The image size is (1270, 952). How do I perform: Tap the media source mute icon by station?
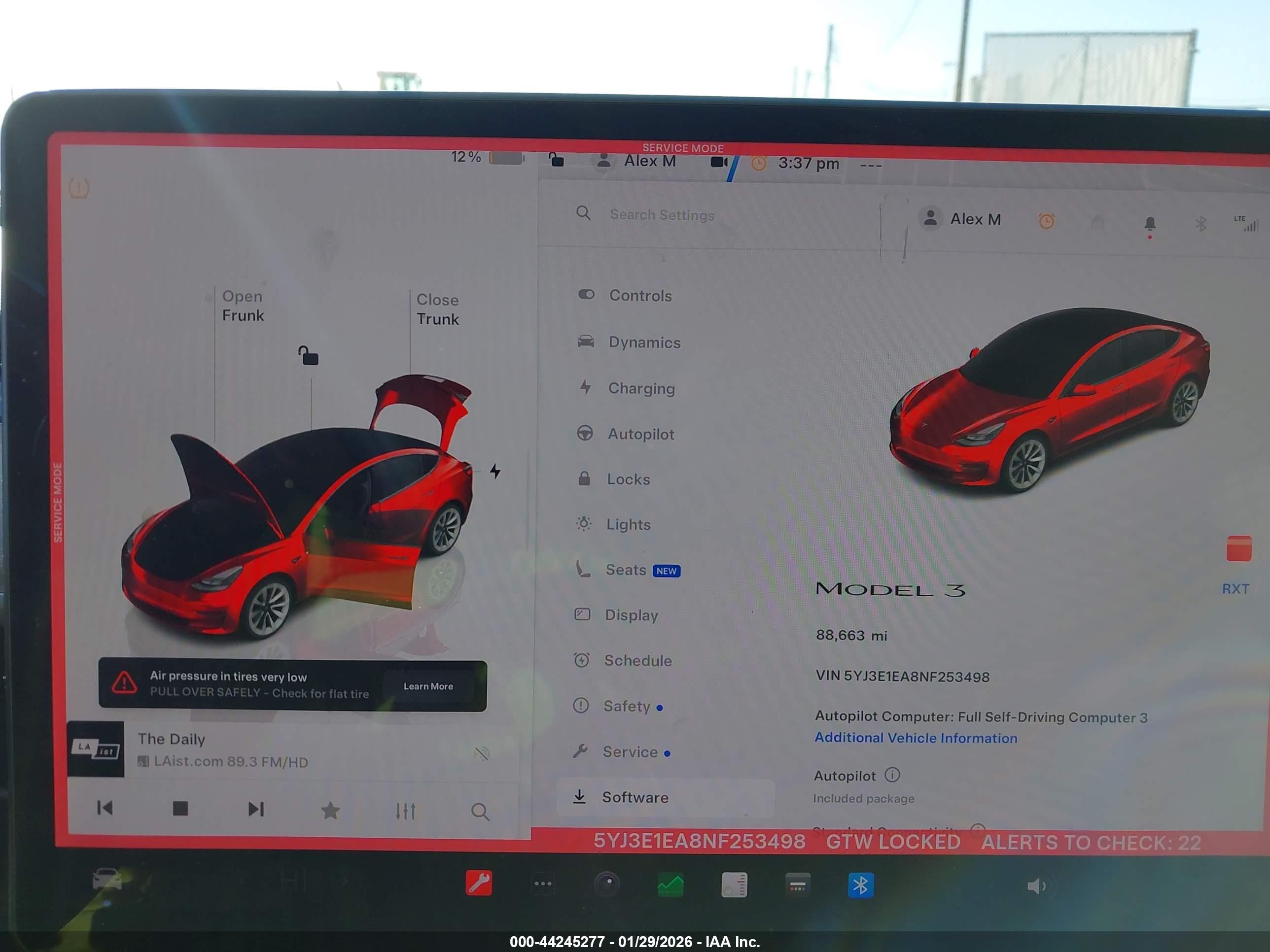coord(481,753)
